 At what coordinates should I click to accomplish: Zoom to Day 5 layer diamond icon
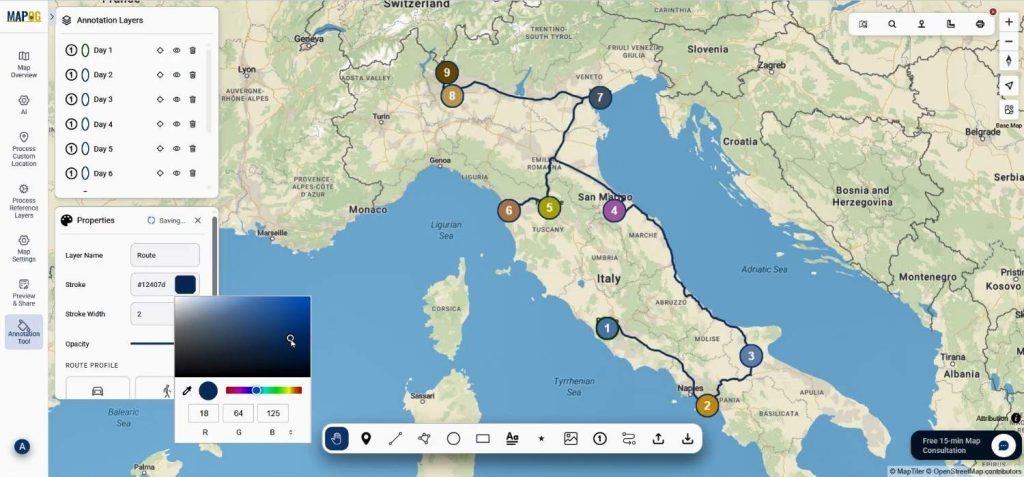[x=160, y=149]
